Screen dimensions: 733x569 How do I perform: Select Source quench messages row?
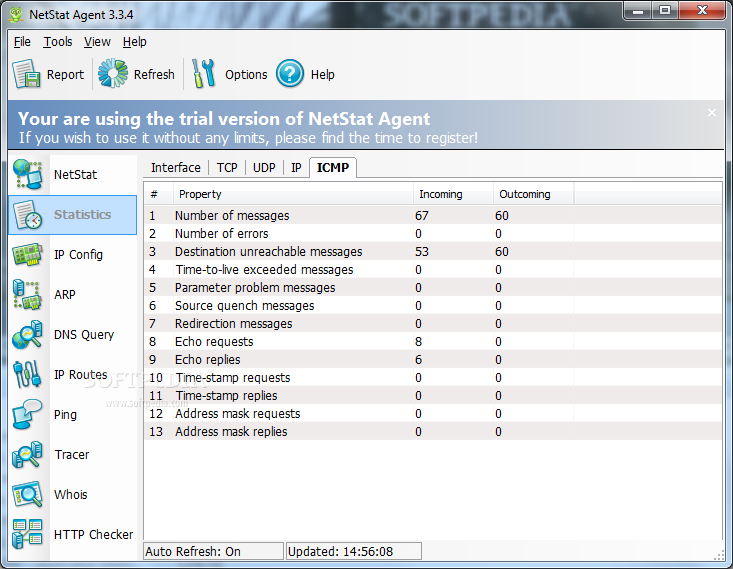click(432, 305)
